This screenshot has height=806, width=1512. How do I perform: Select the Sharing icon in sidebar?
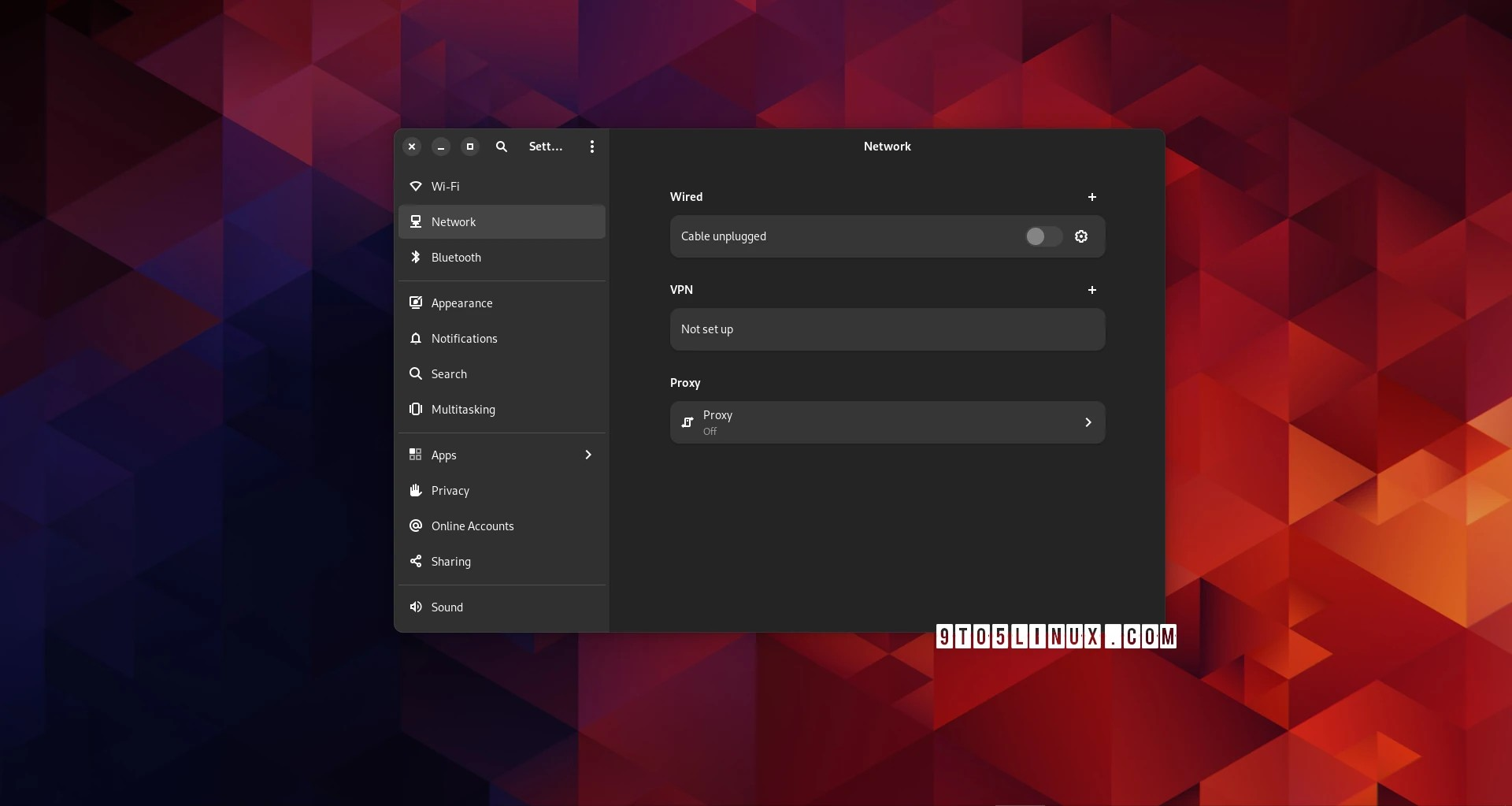(x=415, y=561)
